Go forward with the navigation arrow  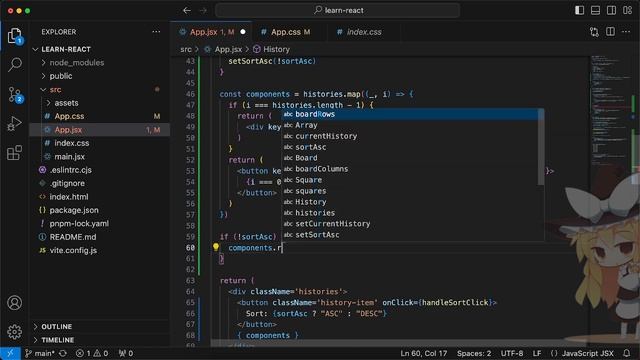[203, 11]
